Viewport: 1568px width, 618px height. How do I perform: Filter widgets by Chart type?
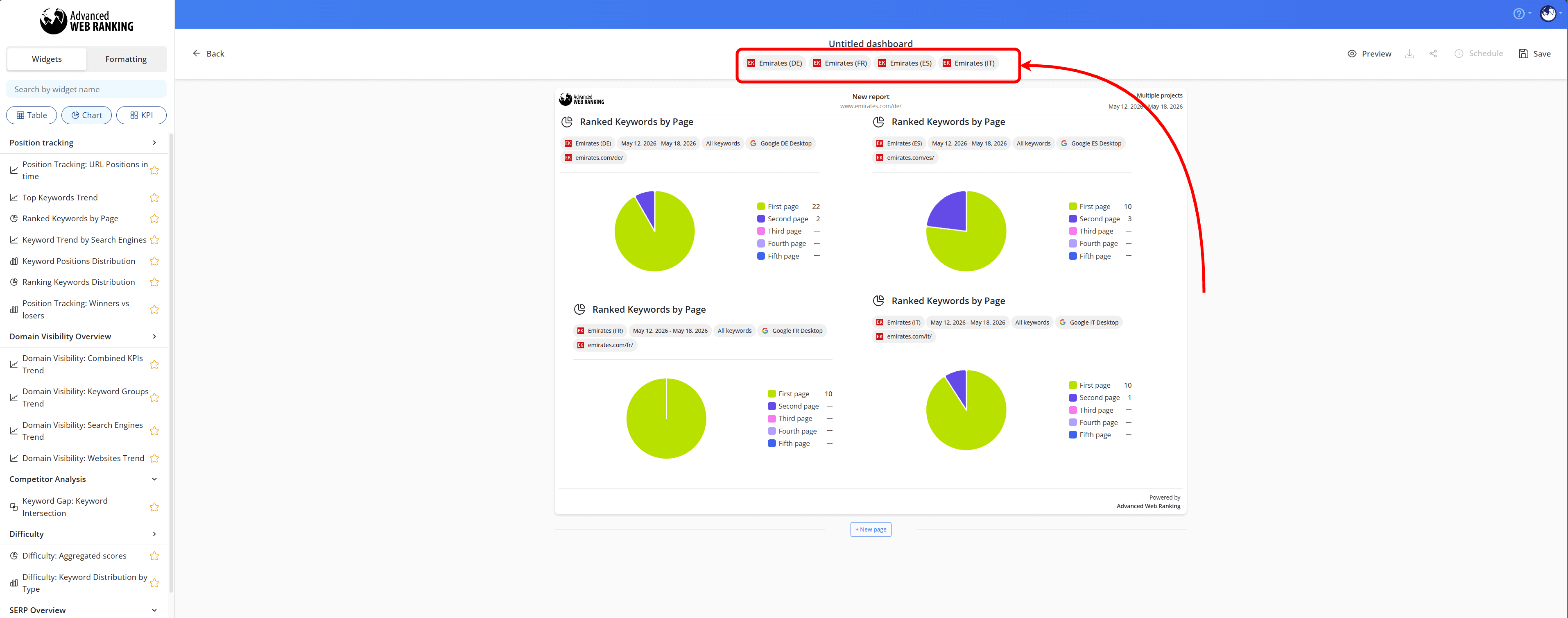pyautogui.click(x=86, y=115)
